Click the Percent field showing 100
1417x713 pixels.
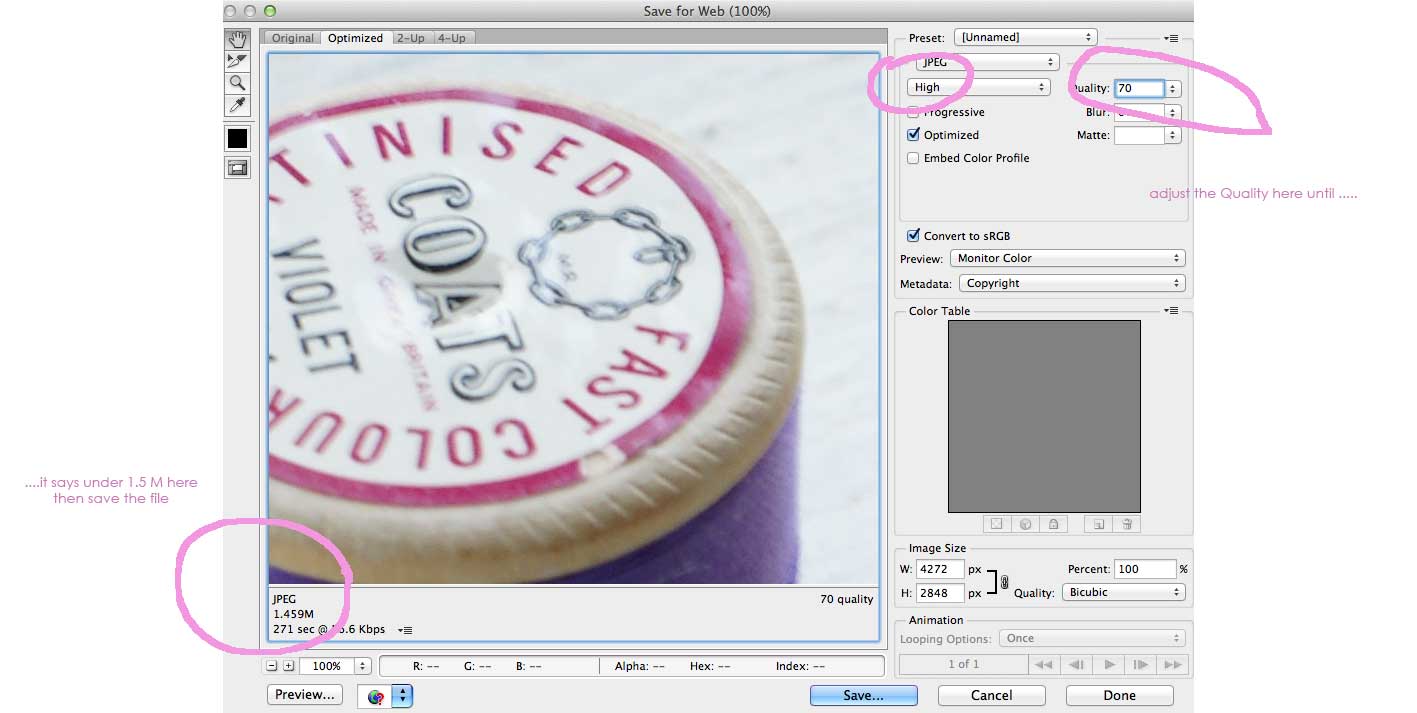click(1145, 569)
